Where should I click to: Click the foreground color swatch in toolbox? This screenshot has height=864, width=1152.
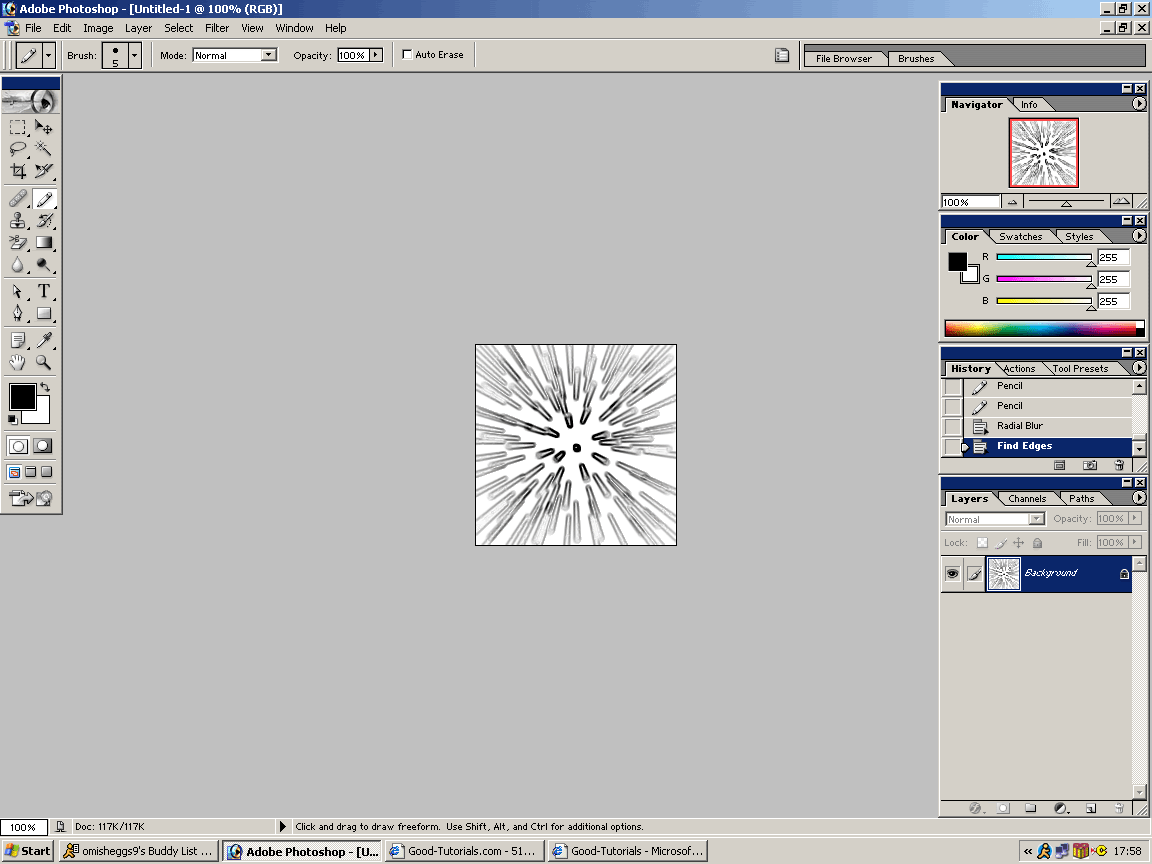tap(22, 397)
